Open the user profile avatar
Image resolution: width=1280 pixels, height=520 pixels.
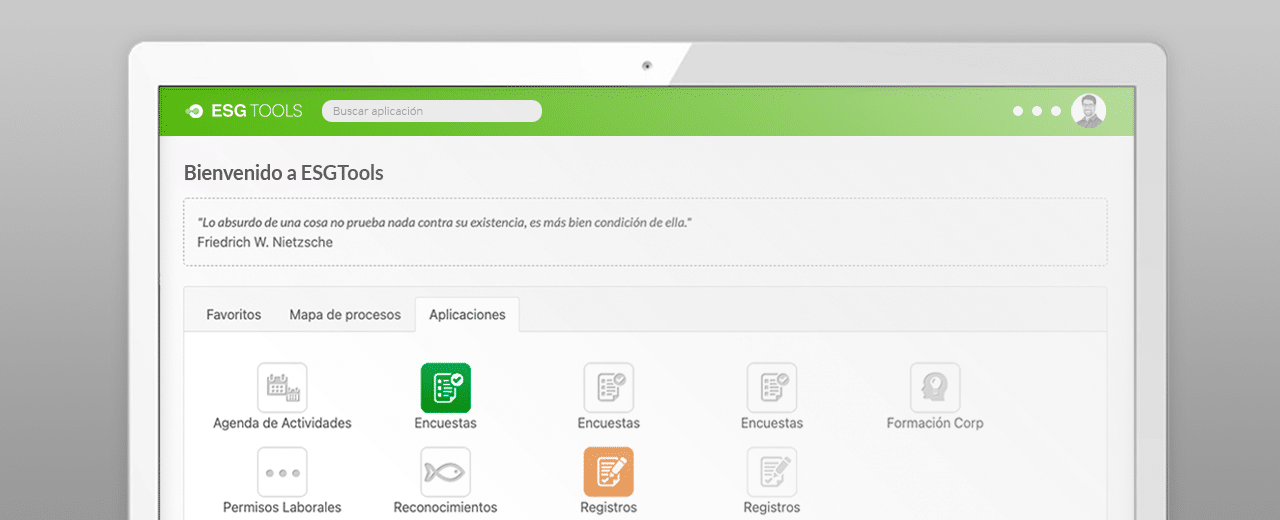1088,111
